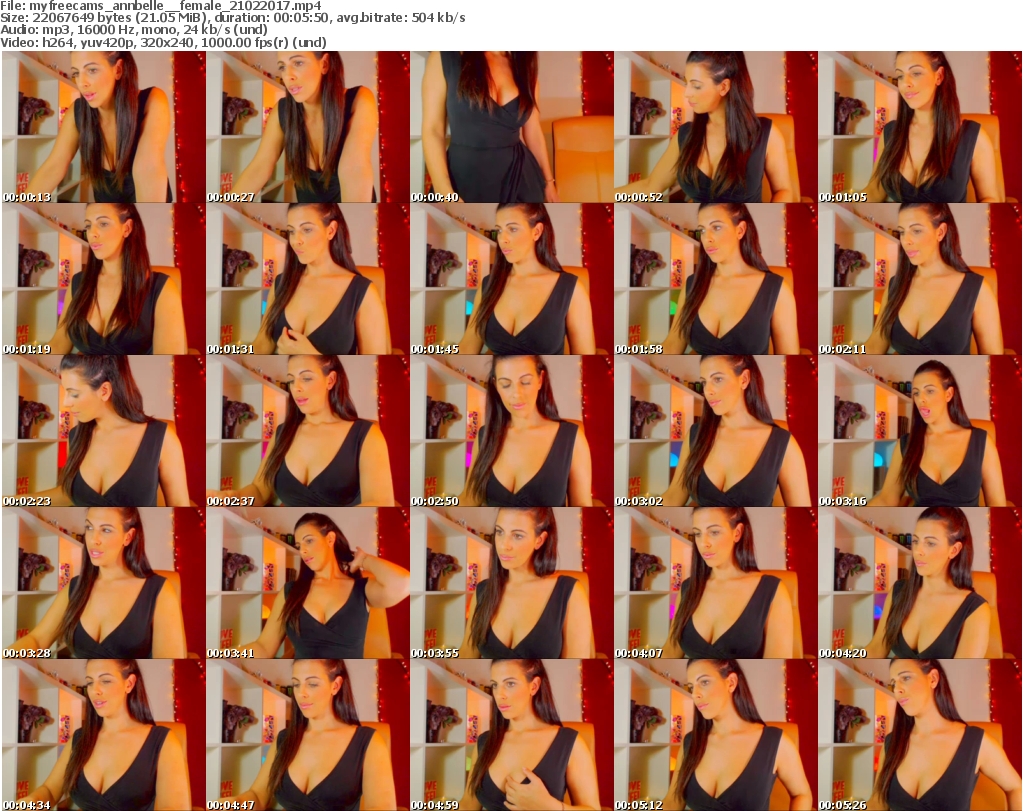Open the frame at 00:02:11
Screen dimensions: 1024x811
[920, 279]
